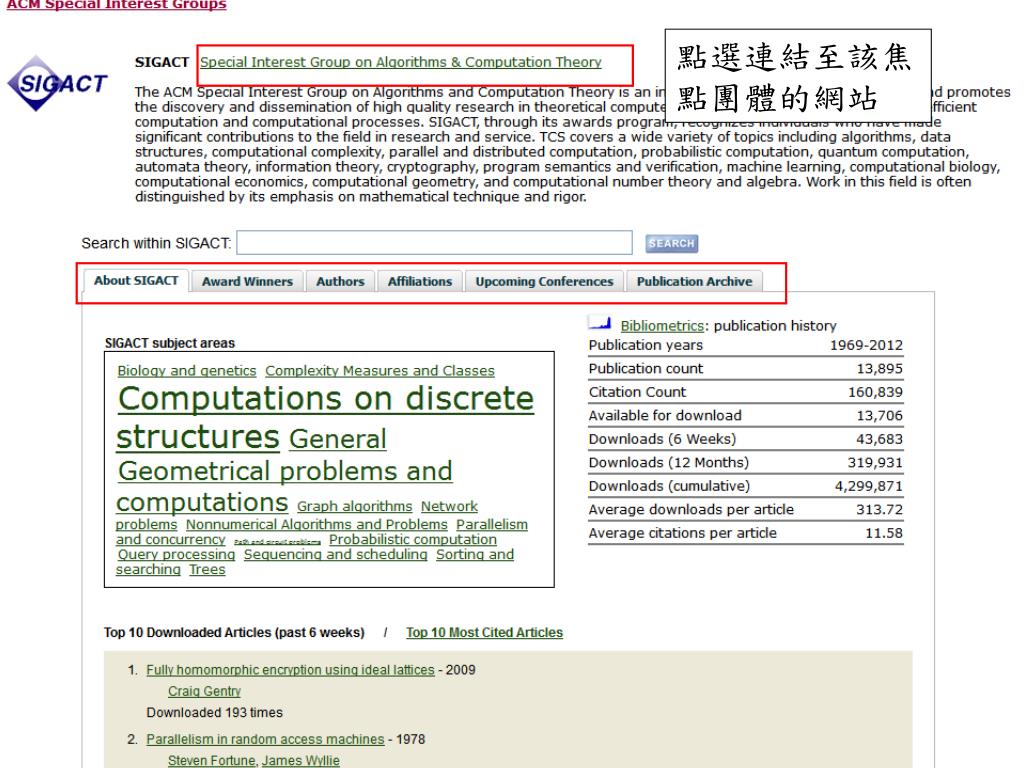Click the Downloads (cumulative) value 4,299,871

point(869,486)
